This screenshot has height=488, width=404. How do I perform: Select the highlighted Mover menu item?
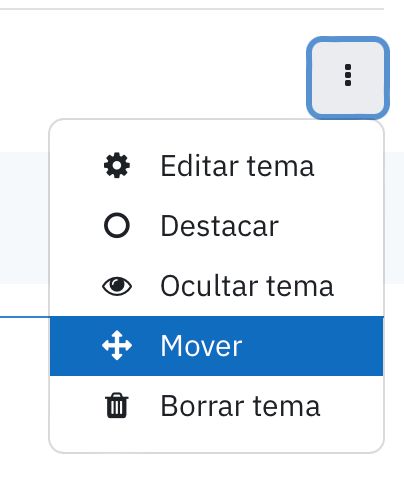tap(217, 346)
